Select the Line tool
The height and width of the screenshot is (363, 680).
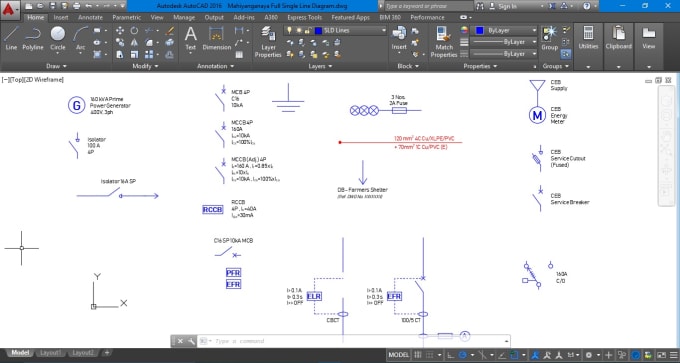(11, 38)
